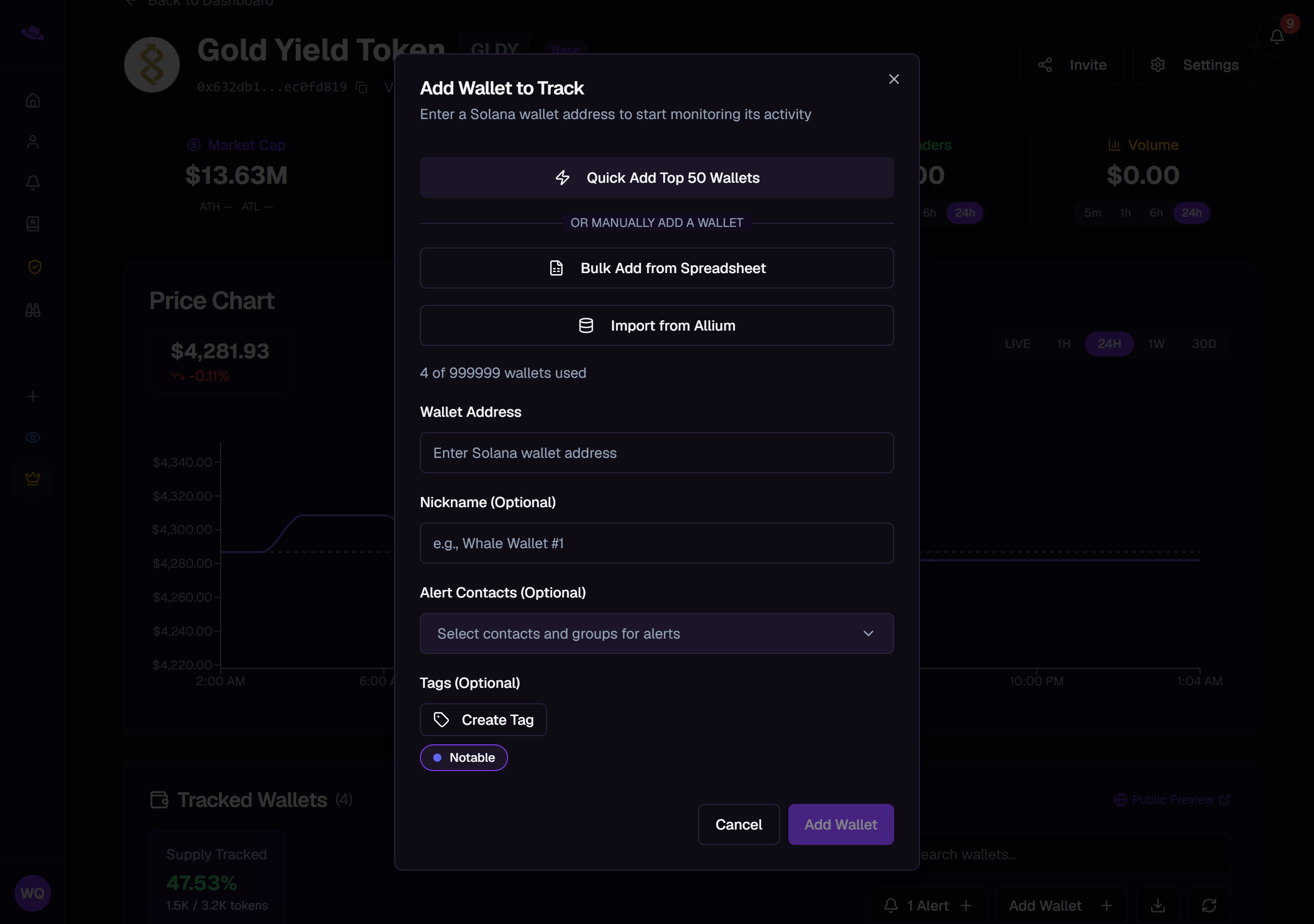This screenshot has width=1314, height=924.
Task: Click the eye watch icon in sidebar
Action: point(33,437)
